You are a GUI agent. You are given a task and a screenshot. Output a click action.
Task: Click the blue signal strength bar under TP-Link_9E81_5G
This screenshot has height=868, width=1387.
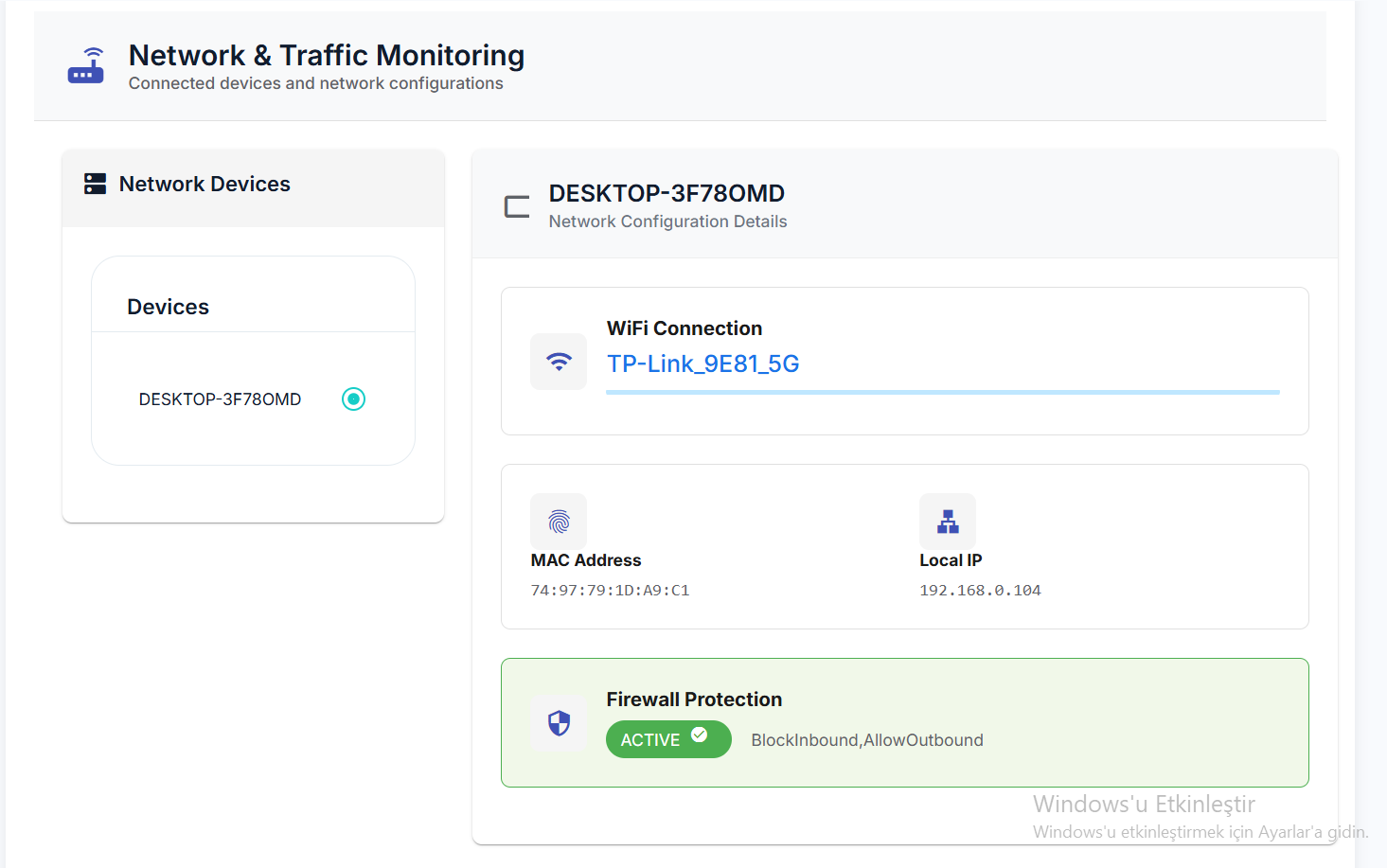[942, 391]
